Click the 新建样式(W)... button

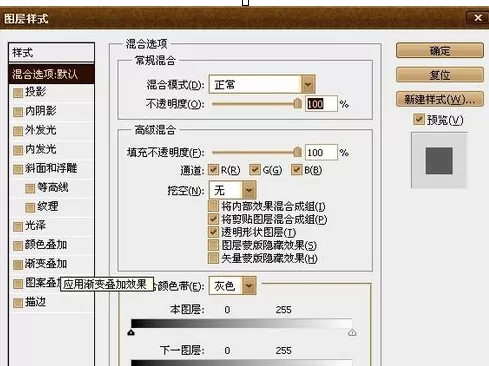pos(440,99)
